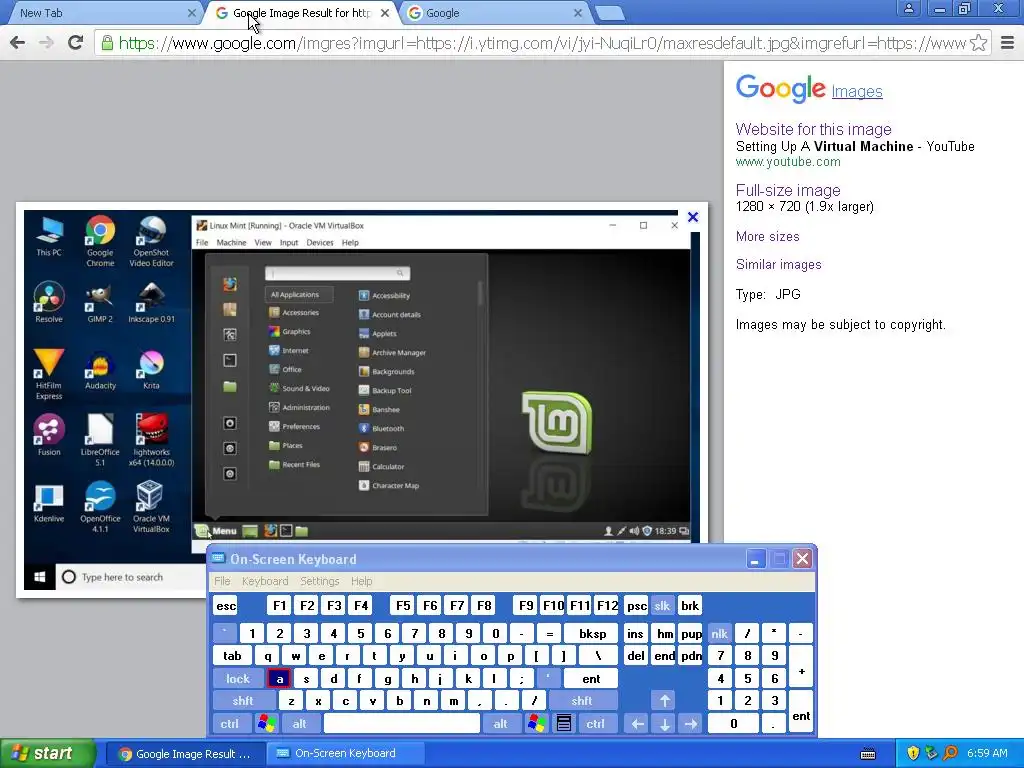Click the bksp key
Screen dimensions: 1024x768
click(x=592, y=633)
